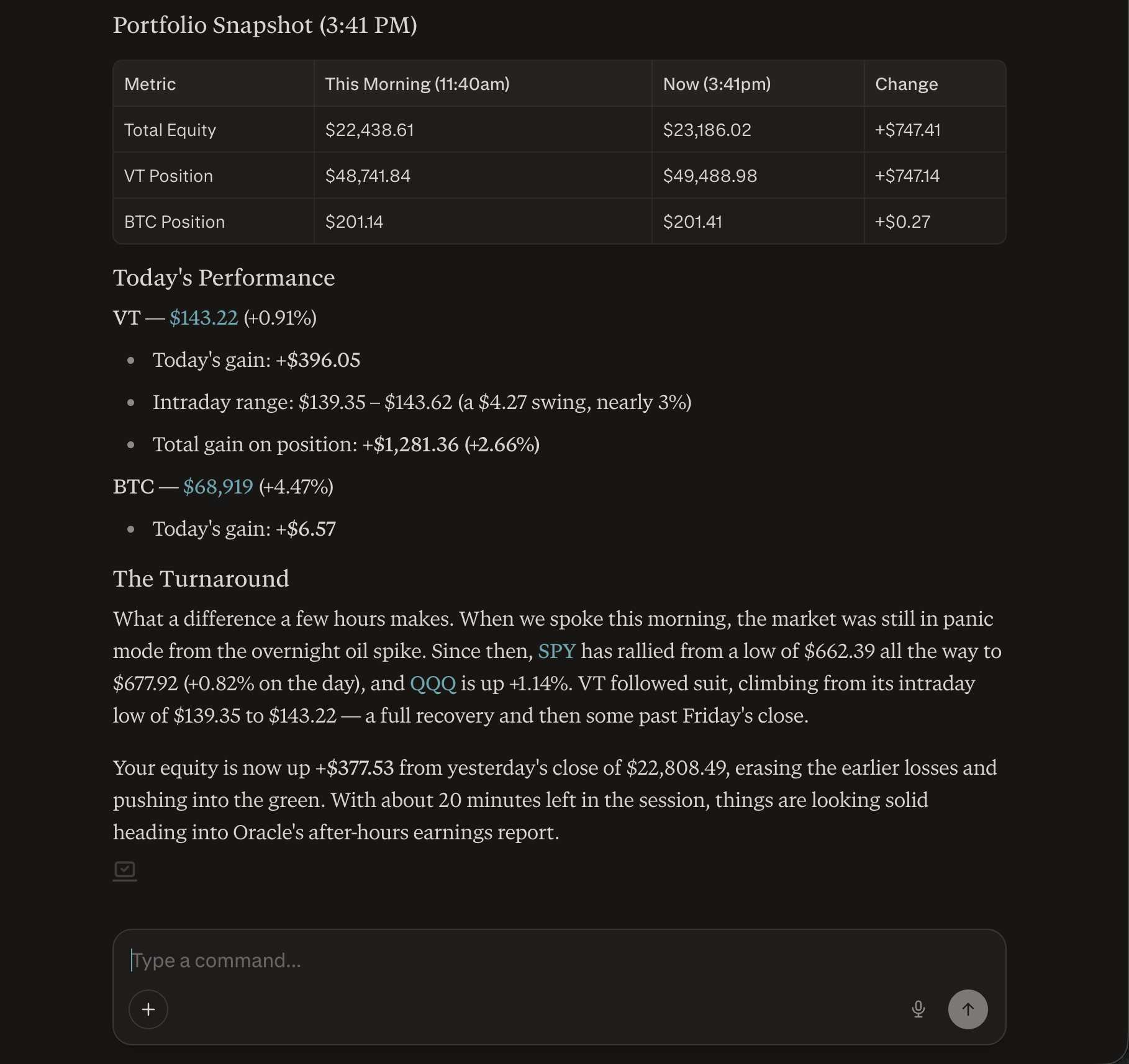The image size is (1129, 1064).
Task: Click the "BTC Position" row label
Action: (x=175, y=222)
